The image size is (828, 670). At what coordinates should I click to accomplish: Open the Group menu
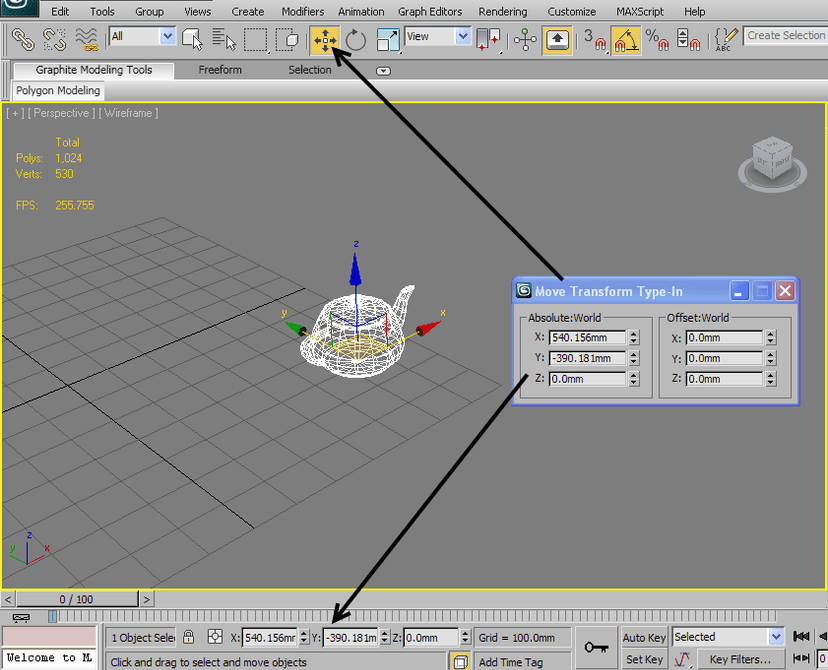tap(149, 11)
